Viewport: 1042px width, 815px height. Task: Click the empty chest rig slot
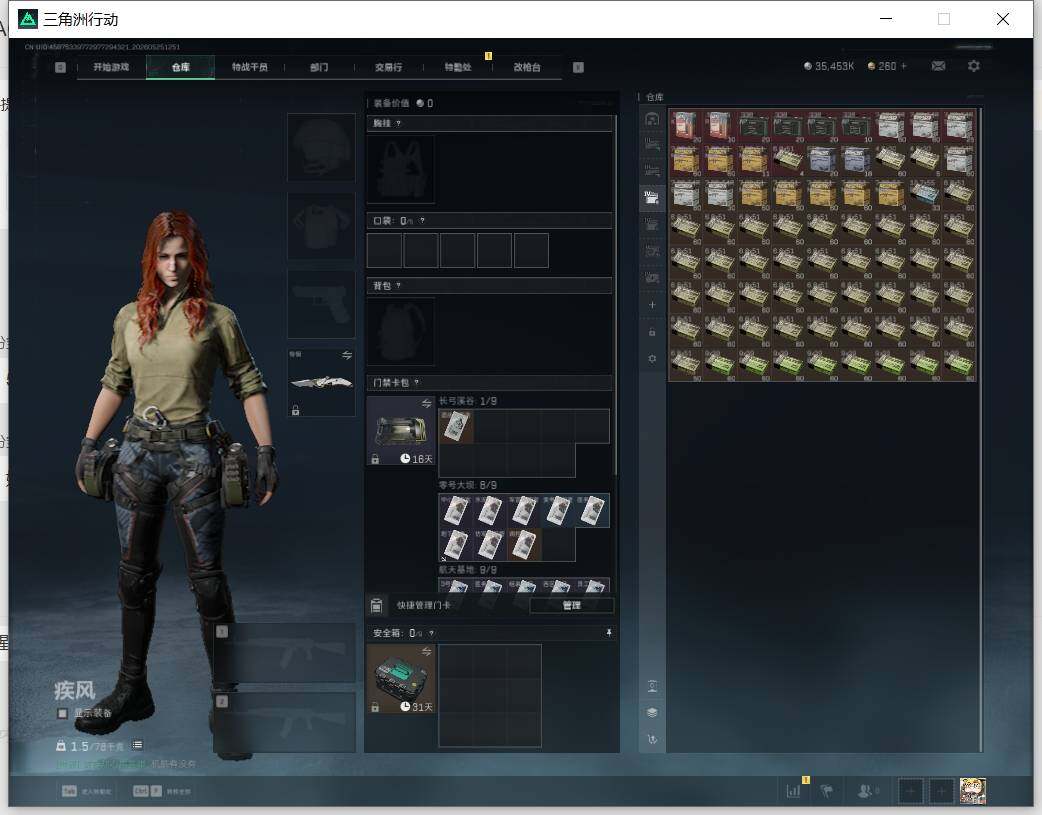(401, 170)
